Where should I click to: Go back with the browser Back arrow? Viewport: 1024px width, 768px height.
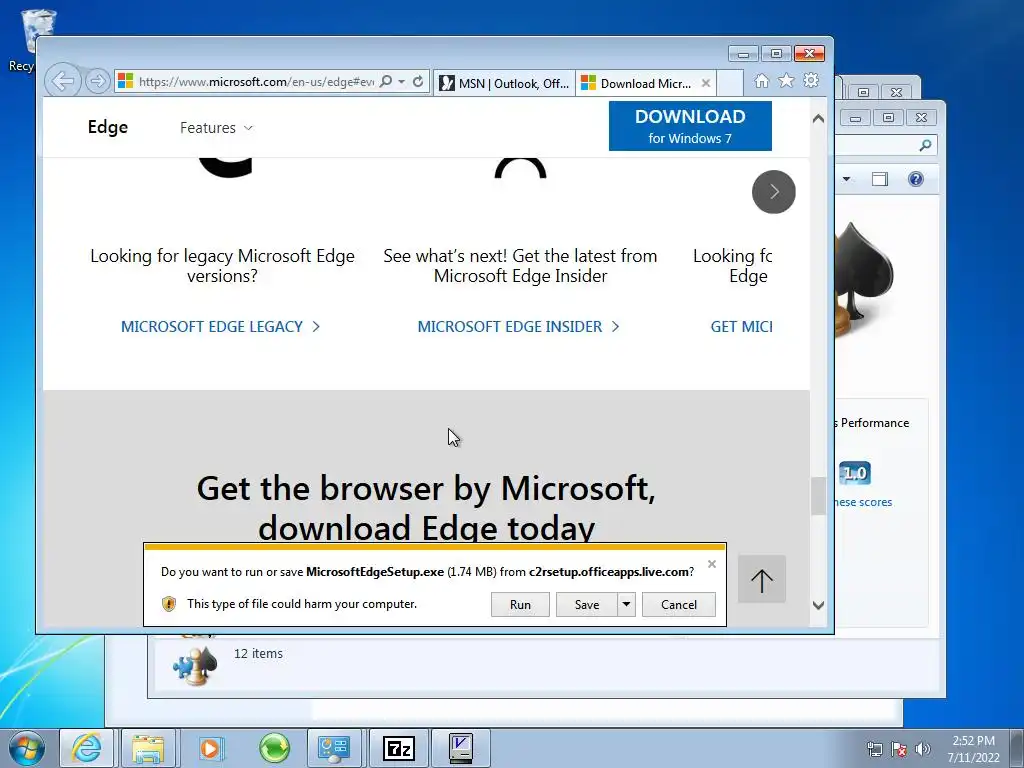[x=63, y=82]
